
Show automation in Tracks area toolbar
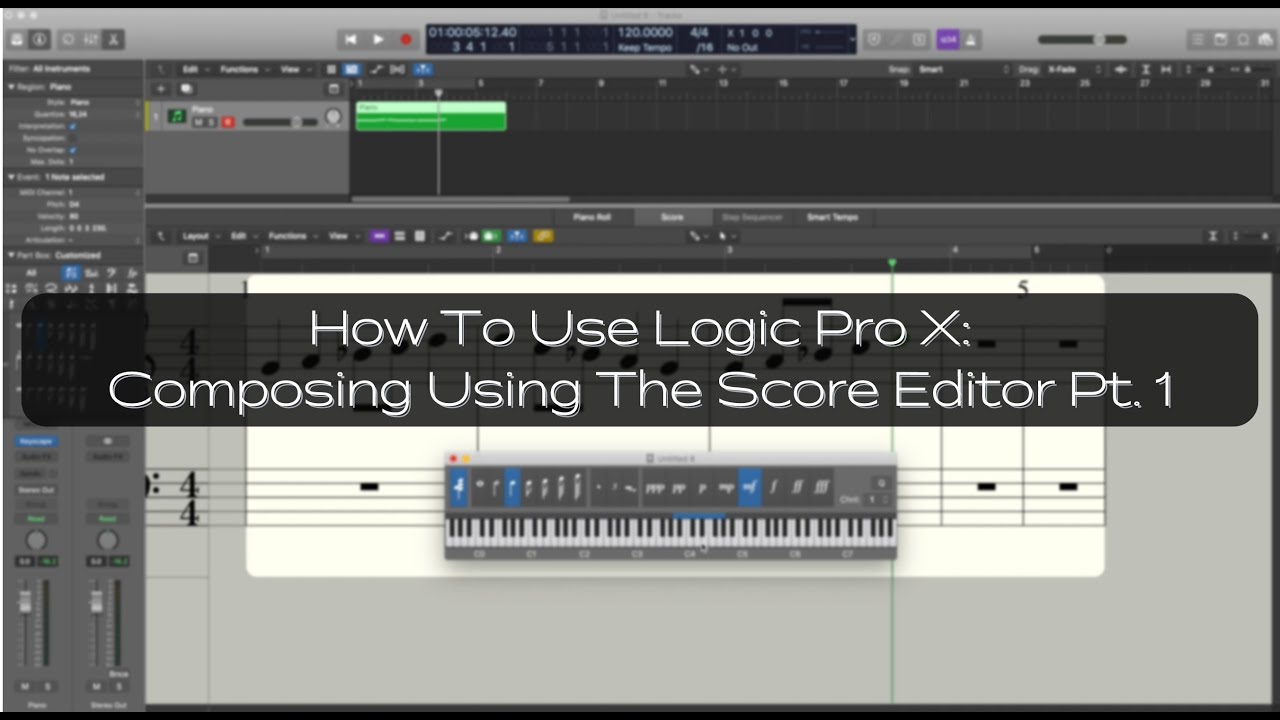pyautogui.click(x=376, y=69)
